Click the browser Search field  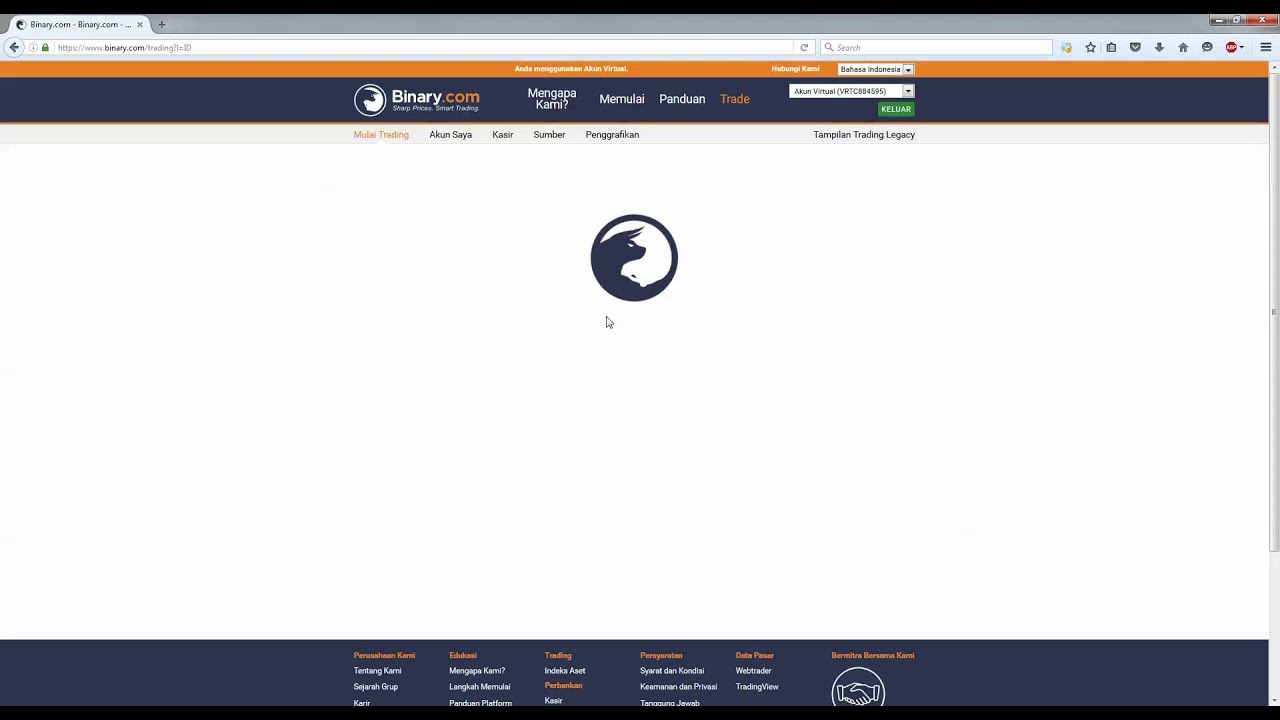pyautogui.click(x=936, y=47)
